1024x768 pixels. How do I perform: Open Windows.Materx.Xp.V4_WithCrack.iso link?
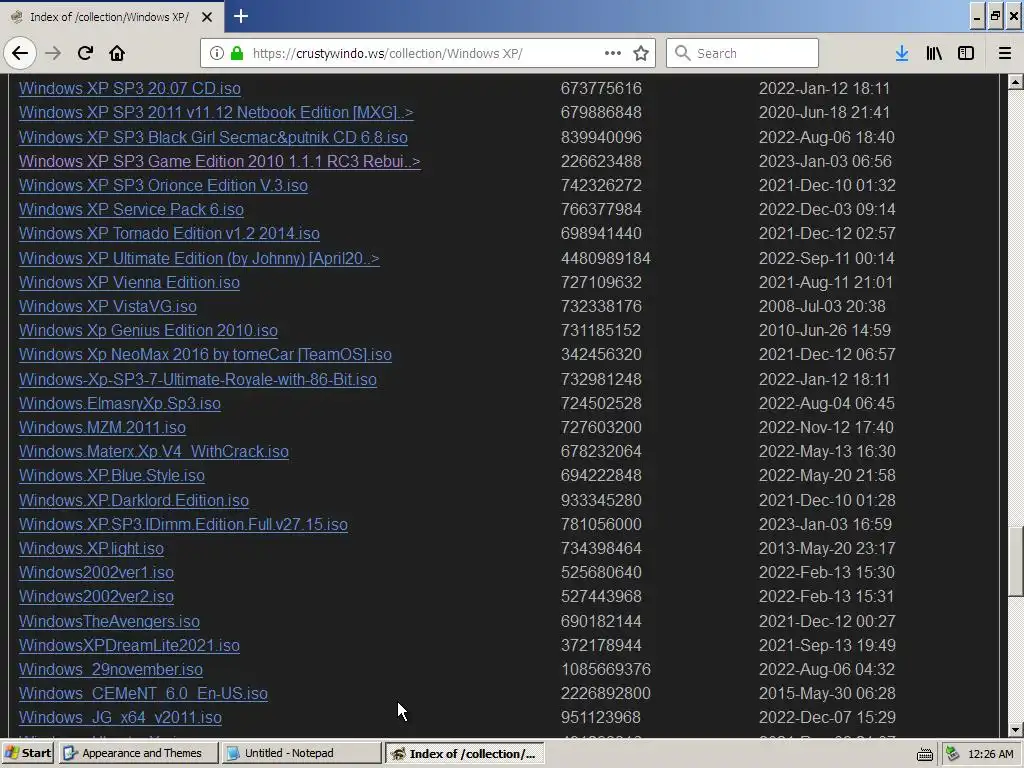click(x=154, y=452)
